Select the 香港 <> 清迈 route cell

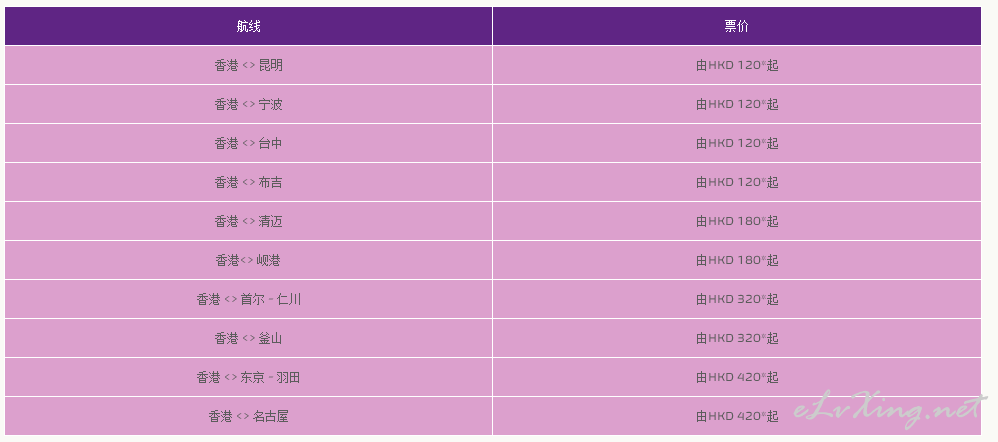pyautogui.click(x=248, y=221)
